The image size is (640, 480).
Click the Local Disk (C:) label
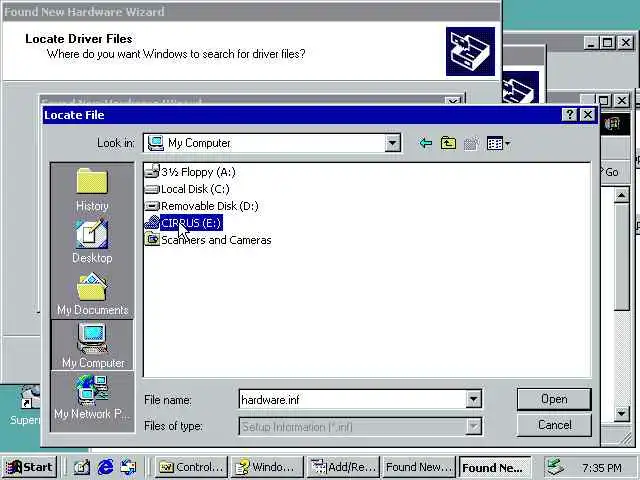pos(195,189)
